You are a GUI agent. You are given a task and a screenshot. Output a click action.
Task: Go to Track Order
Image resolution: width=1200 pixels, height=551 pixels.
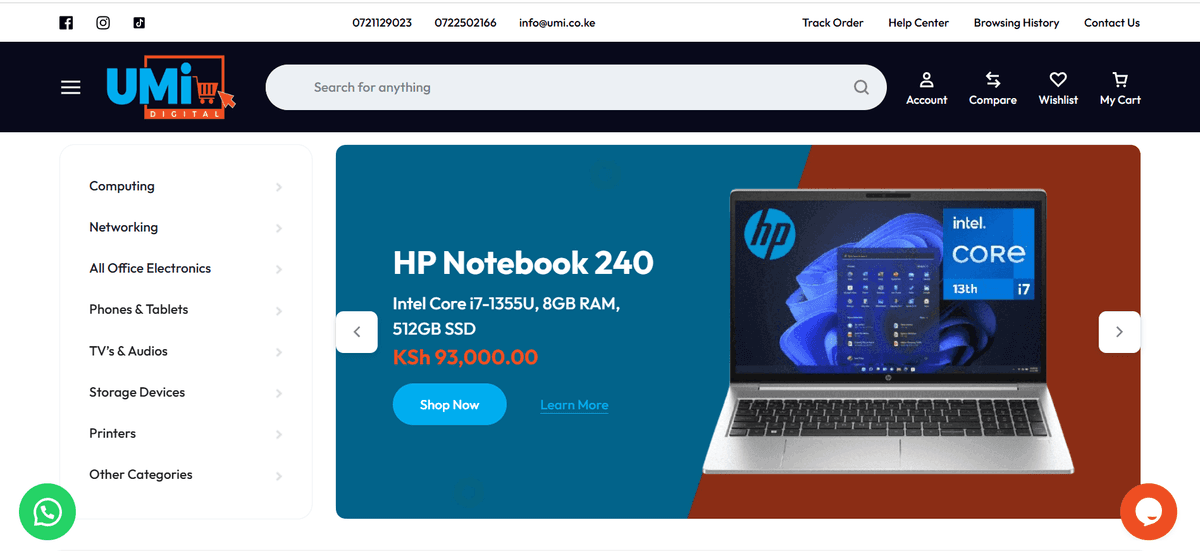coord(832,23)
